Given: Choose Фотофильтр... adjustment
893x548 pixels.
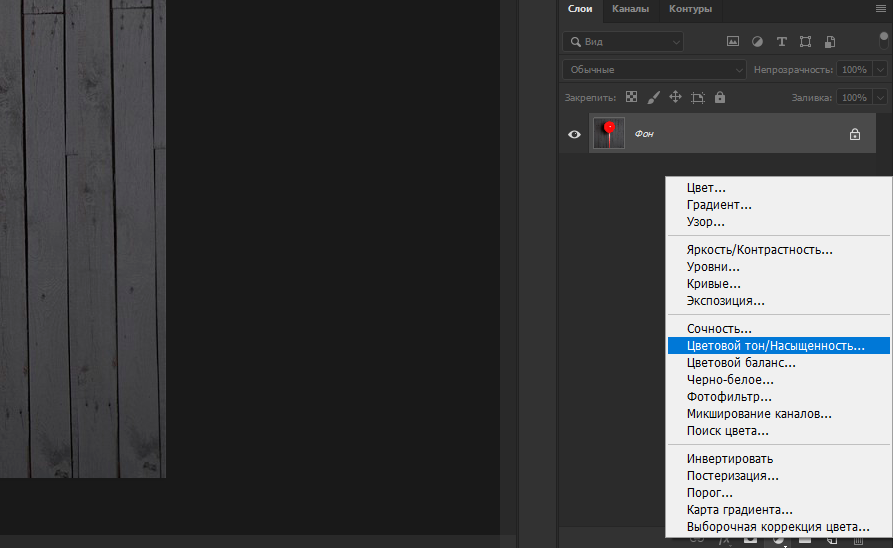Looking at the screenshot, I should coord(779,397).
